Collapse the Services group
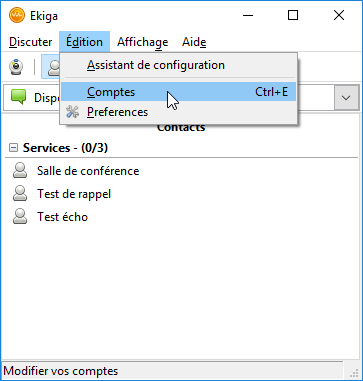Image resolution: width=363 pixels, height=381 pixels. (x=13, y=148)
